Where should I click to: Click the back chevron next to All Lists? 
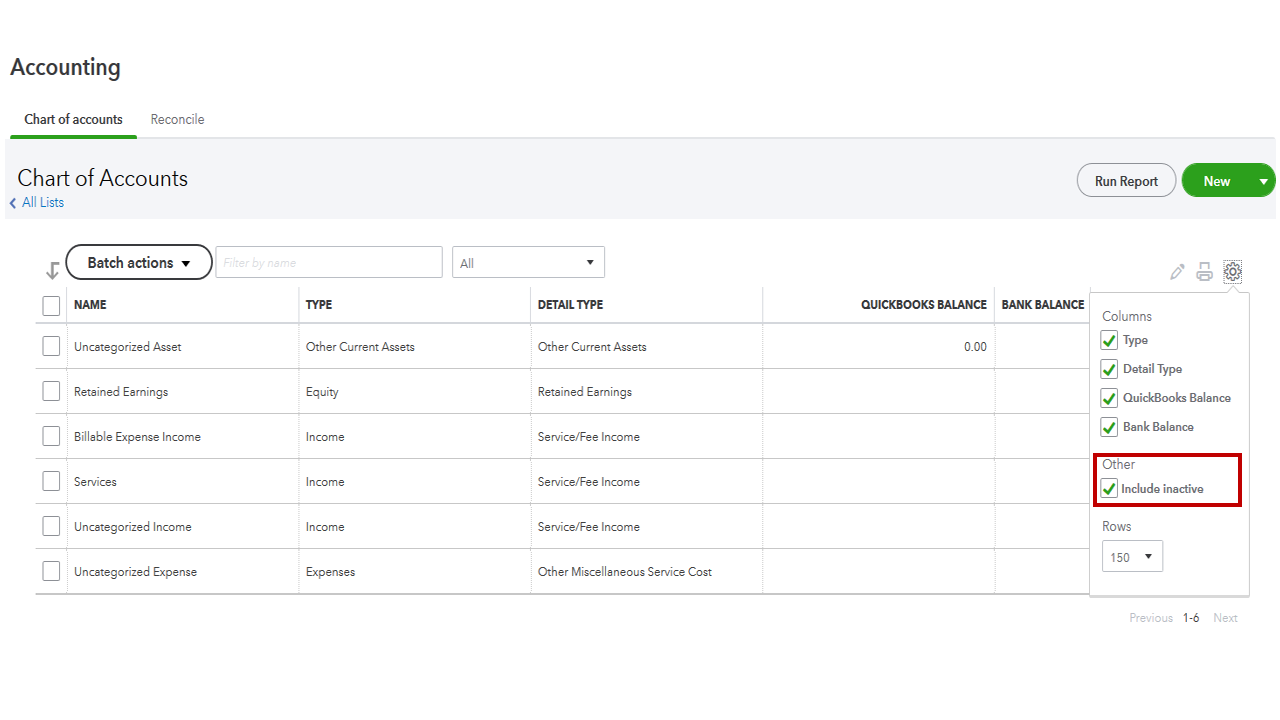(x=13, y=203)
